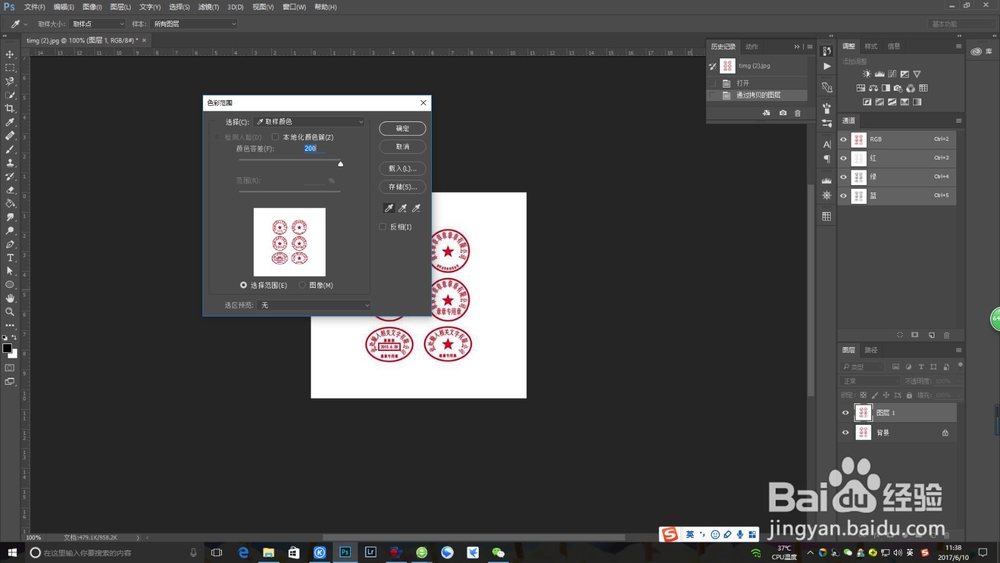Image resolution: width=1000 pixels, height=563 pixels.
Task: Open the layer blend mode dropdown
Action: click(x=869, y=381)
